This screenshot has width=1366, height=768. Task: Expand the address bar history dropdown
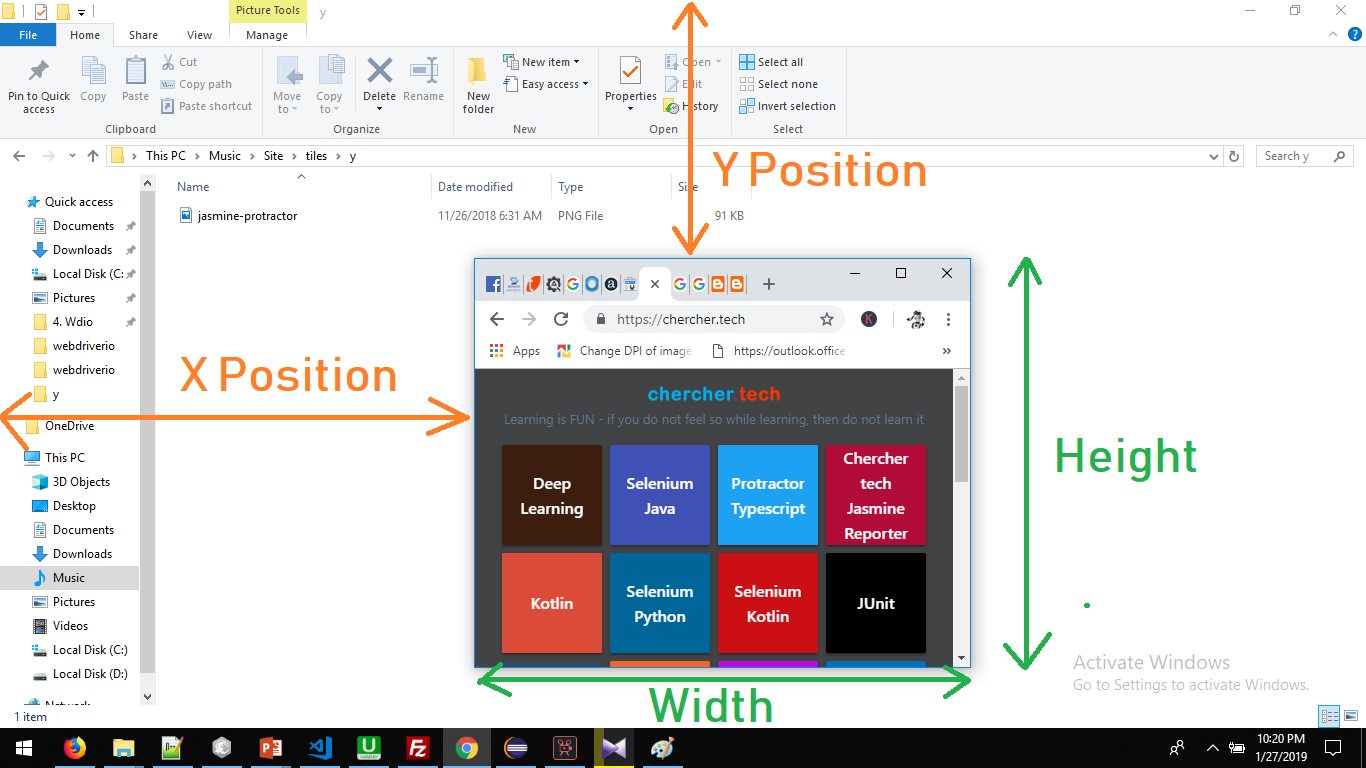(x=1212, y=156)
